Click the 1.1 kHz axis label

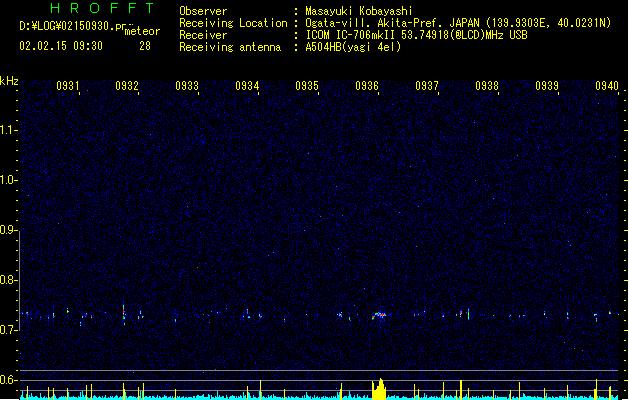point(8,130)
